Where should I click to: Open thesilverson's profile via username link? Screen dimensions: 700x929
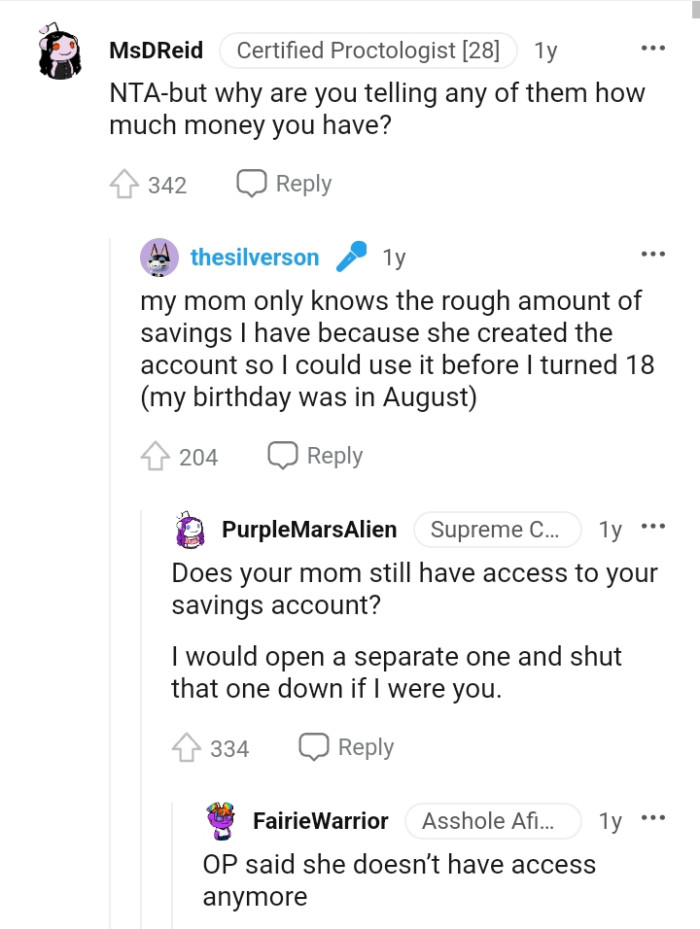[254, 257]
